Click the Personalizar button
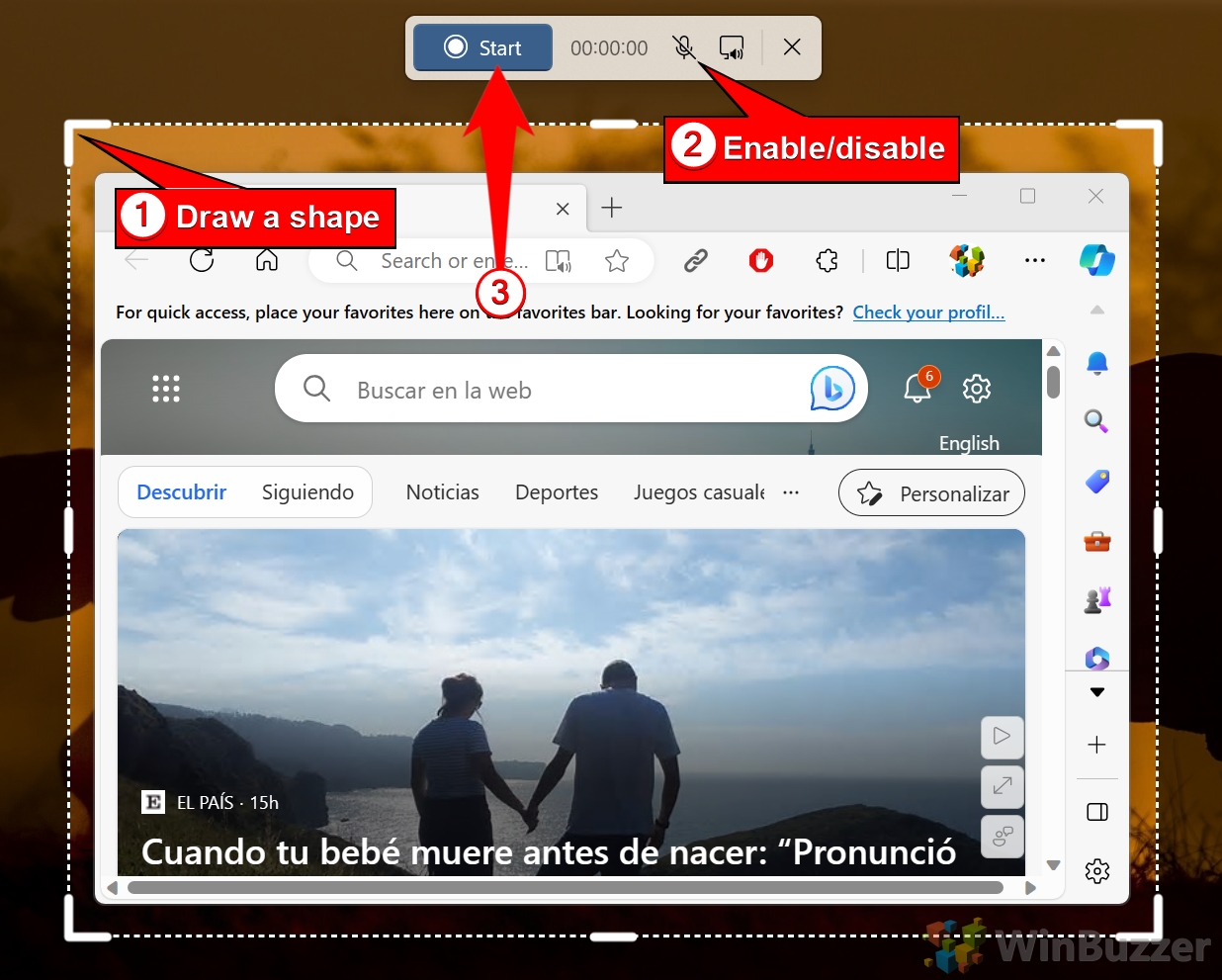1222x980 pixels. 931,492
